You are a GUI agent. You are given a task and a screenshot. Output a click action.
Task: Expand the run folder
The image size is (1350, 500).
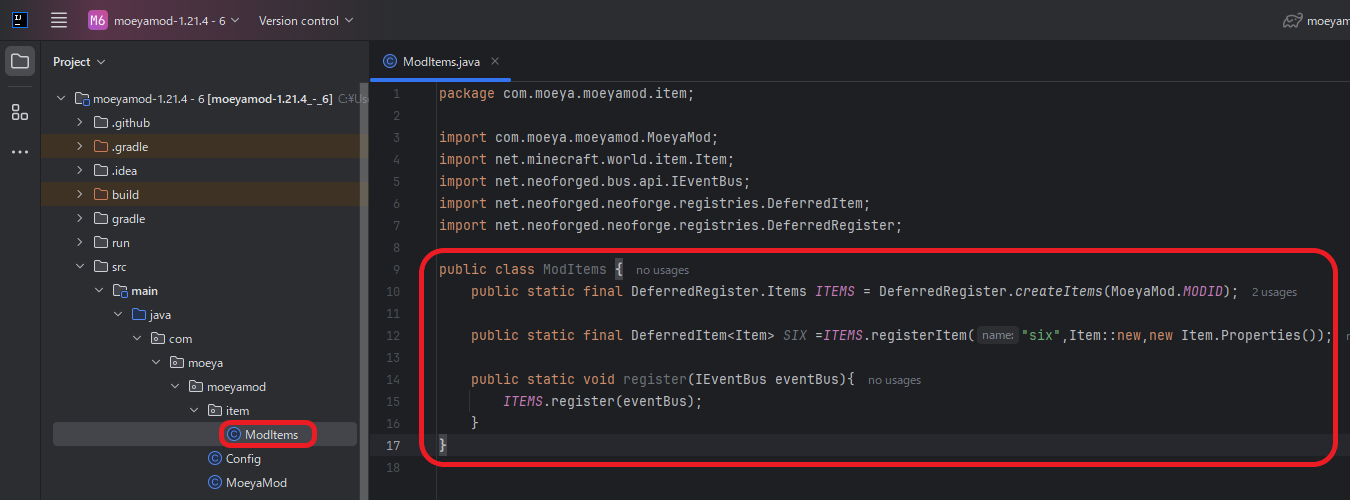point(80,243)
